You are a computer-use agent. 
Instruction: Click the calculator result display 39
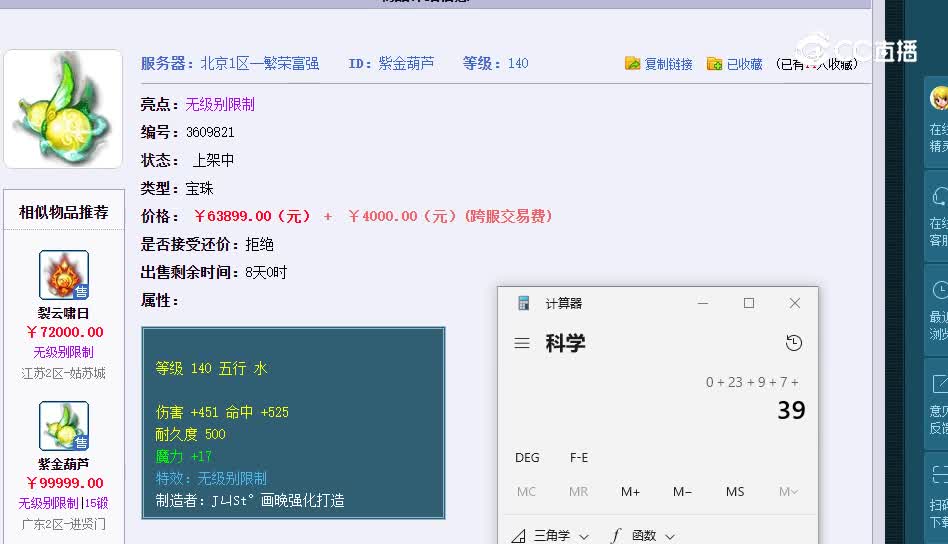click(791, 410)
